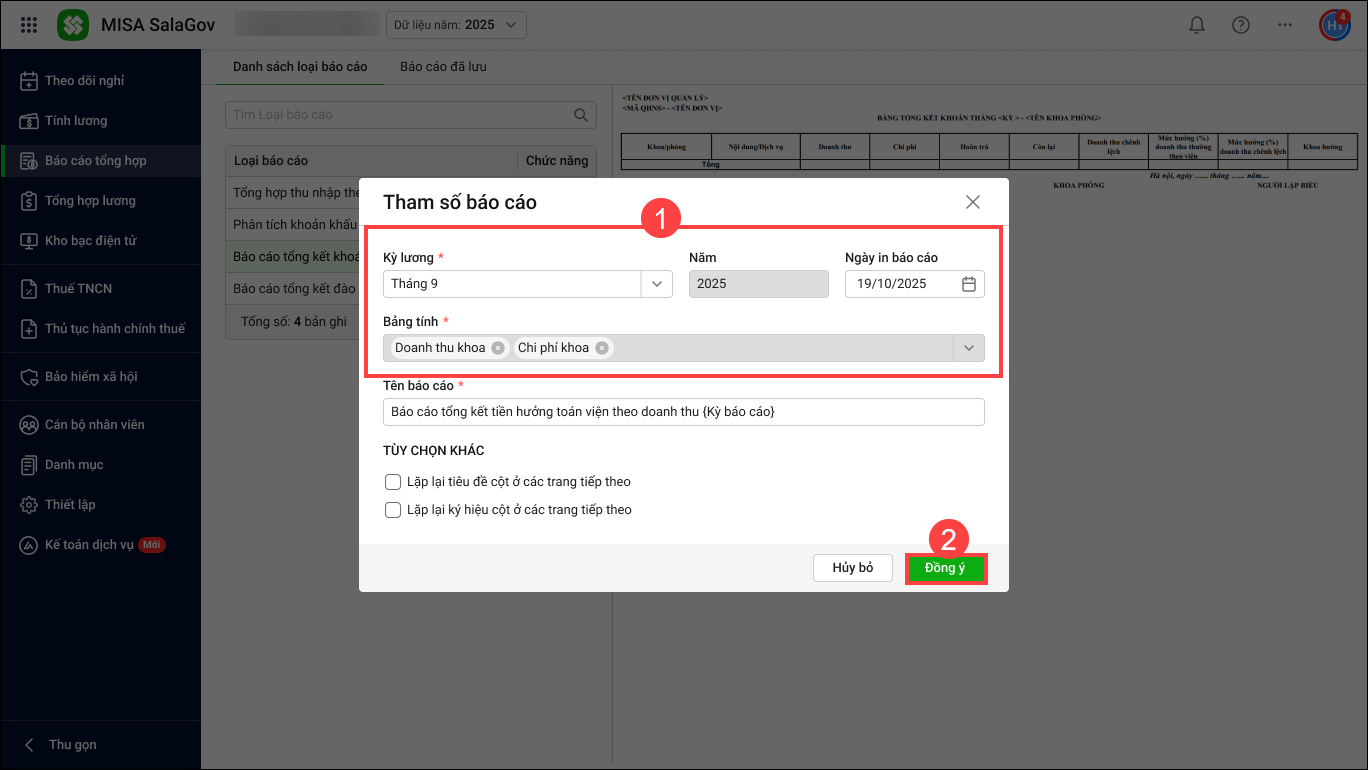Close the Tham số báo cáo dialog

(973, 202)
